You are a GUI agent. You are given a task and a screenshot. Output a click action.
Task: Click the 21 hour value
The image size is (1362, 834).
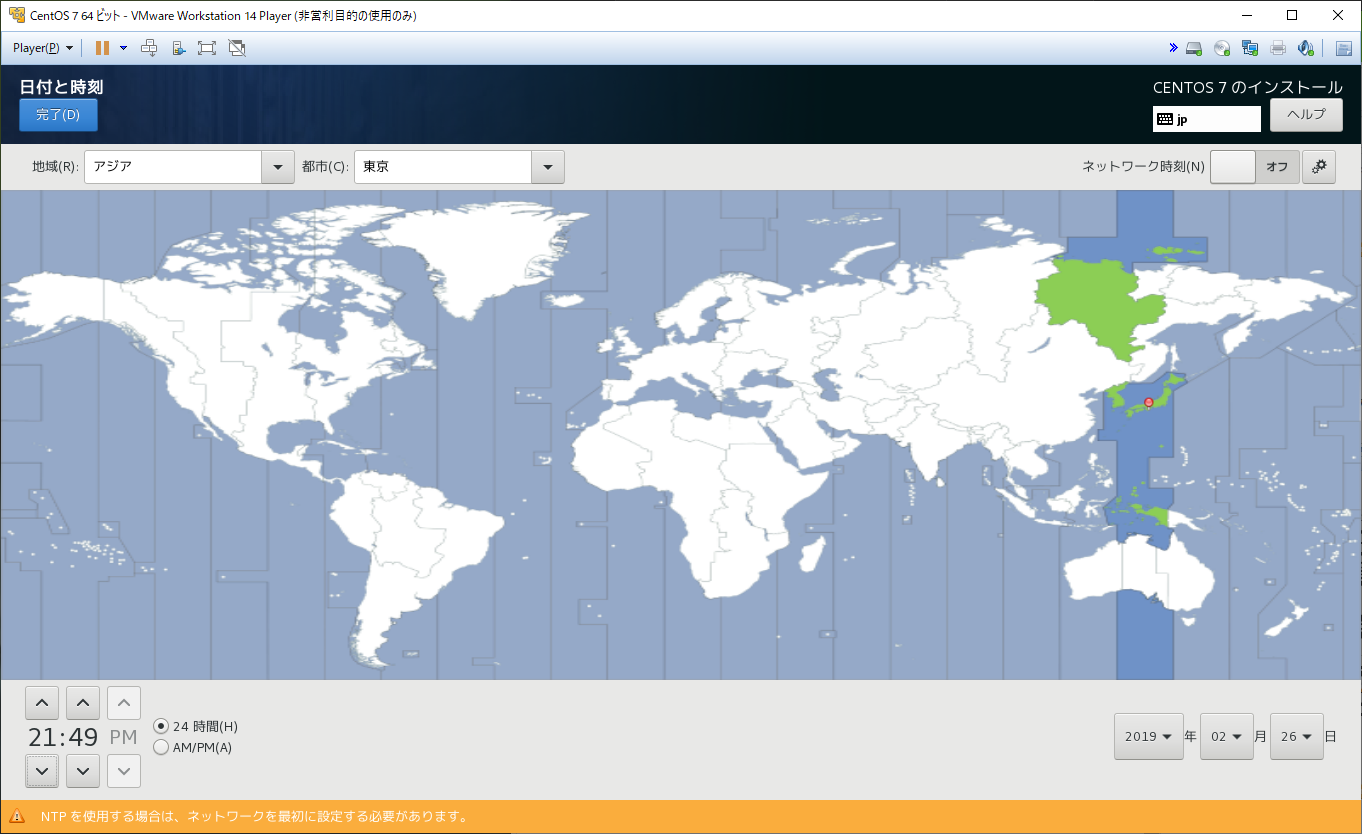pos(41,738)
